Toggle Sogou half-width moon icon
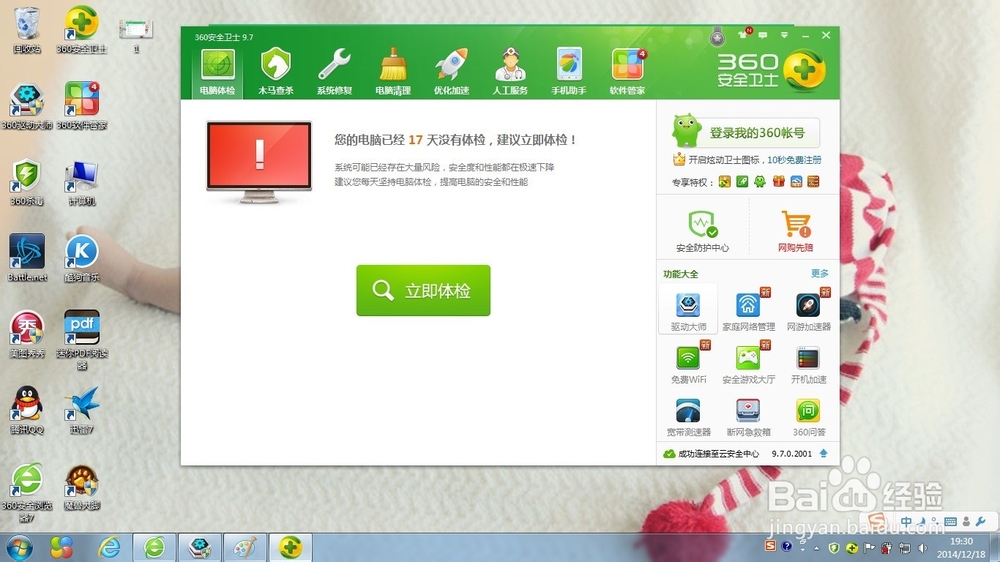 click(922, 521)
